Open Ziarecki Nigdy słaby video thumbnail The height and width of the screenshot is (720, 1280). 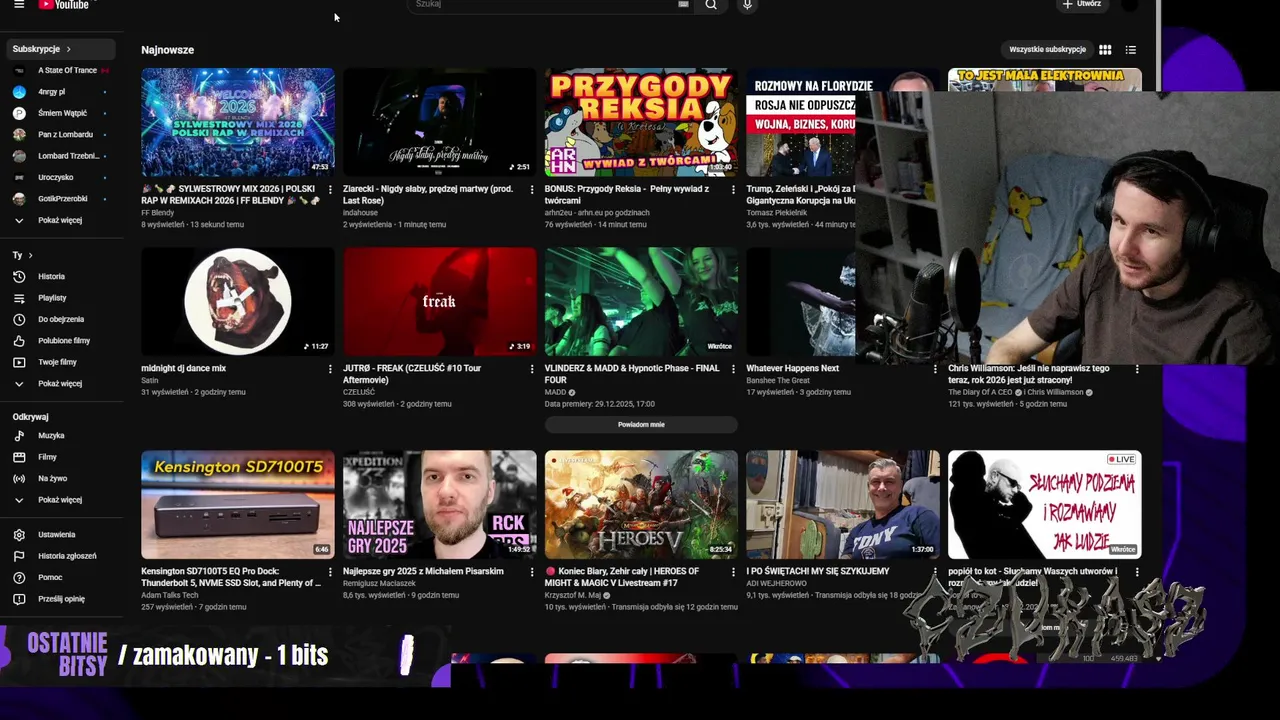click(440, 122)
